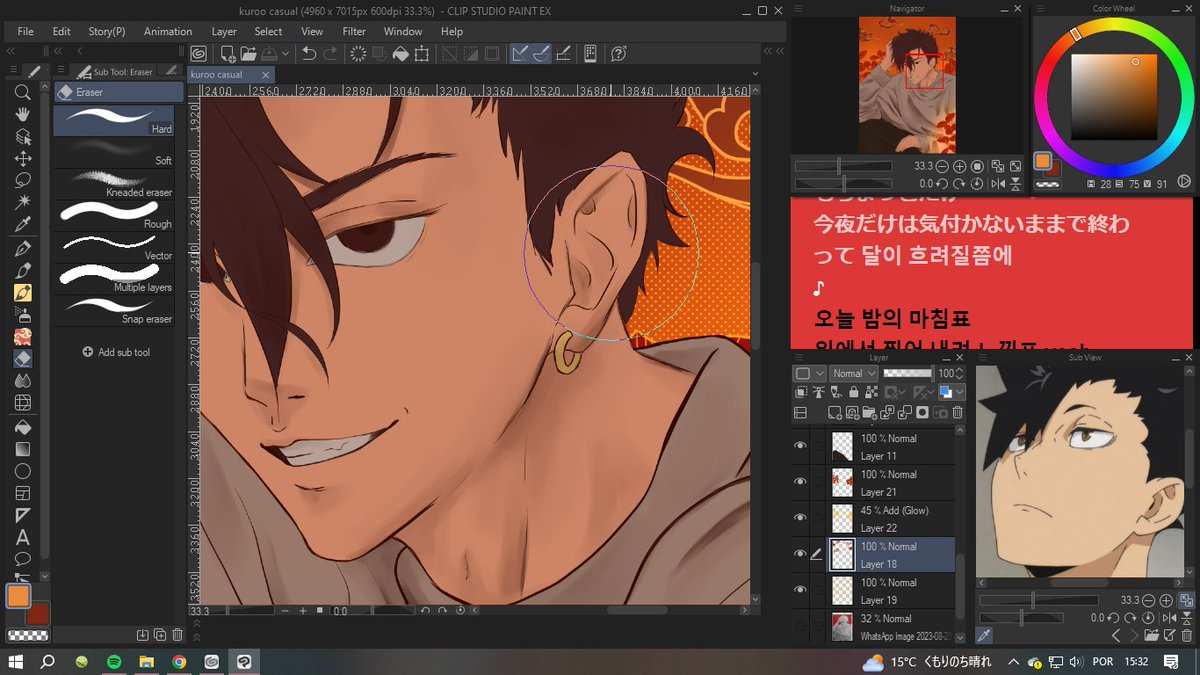1200x675 pixels.
Task: Choose the Vector eraser sub tool
Action: [x=114, y=248]
